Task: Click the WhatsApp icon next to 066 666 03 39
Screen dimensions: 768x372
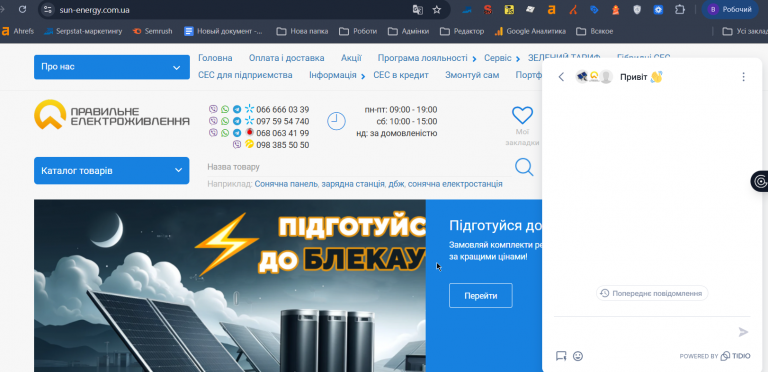Action: [x=225, y=109]
